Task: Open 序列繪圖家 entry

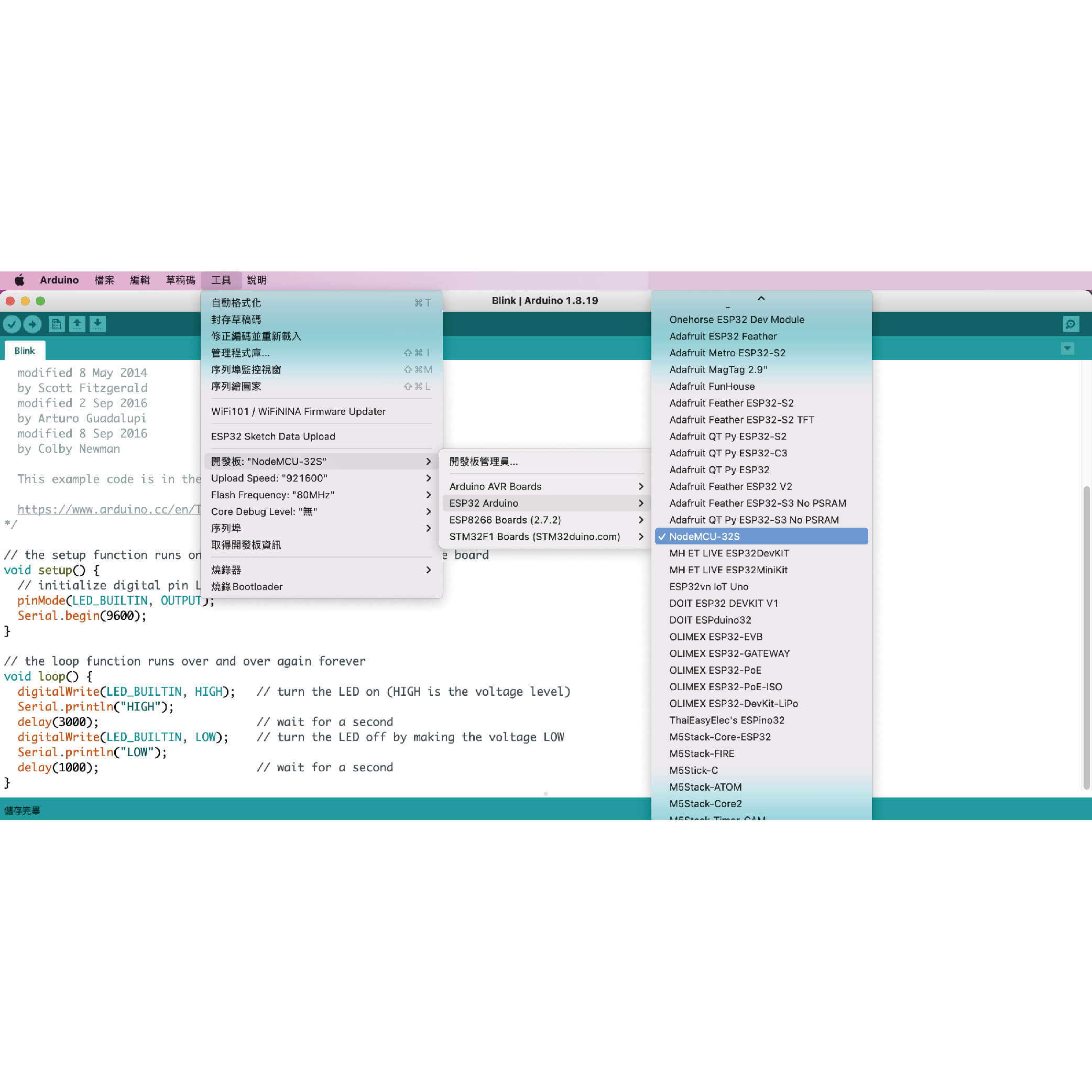Action: pos(321,386)
